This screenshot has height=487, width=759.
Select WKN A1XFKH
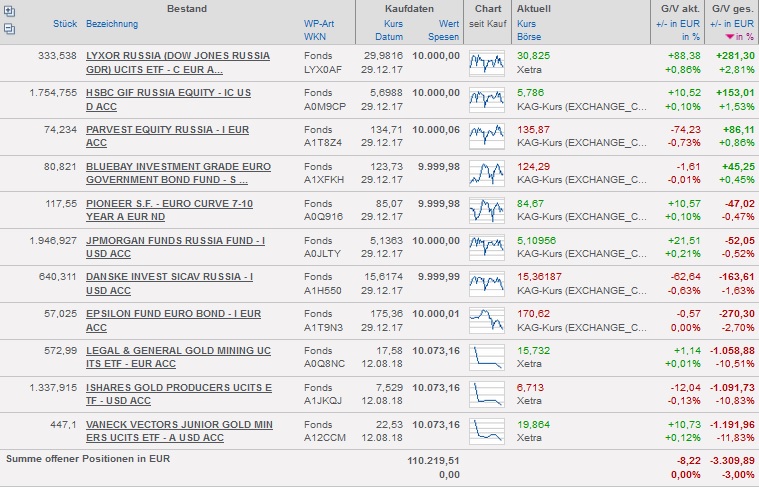(324, 180)
